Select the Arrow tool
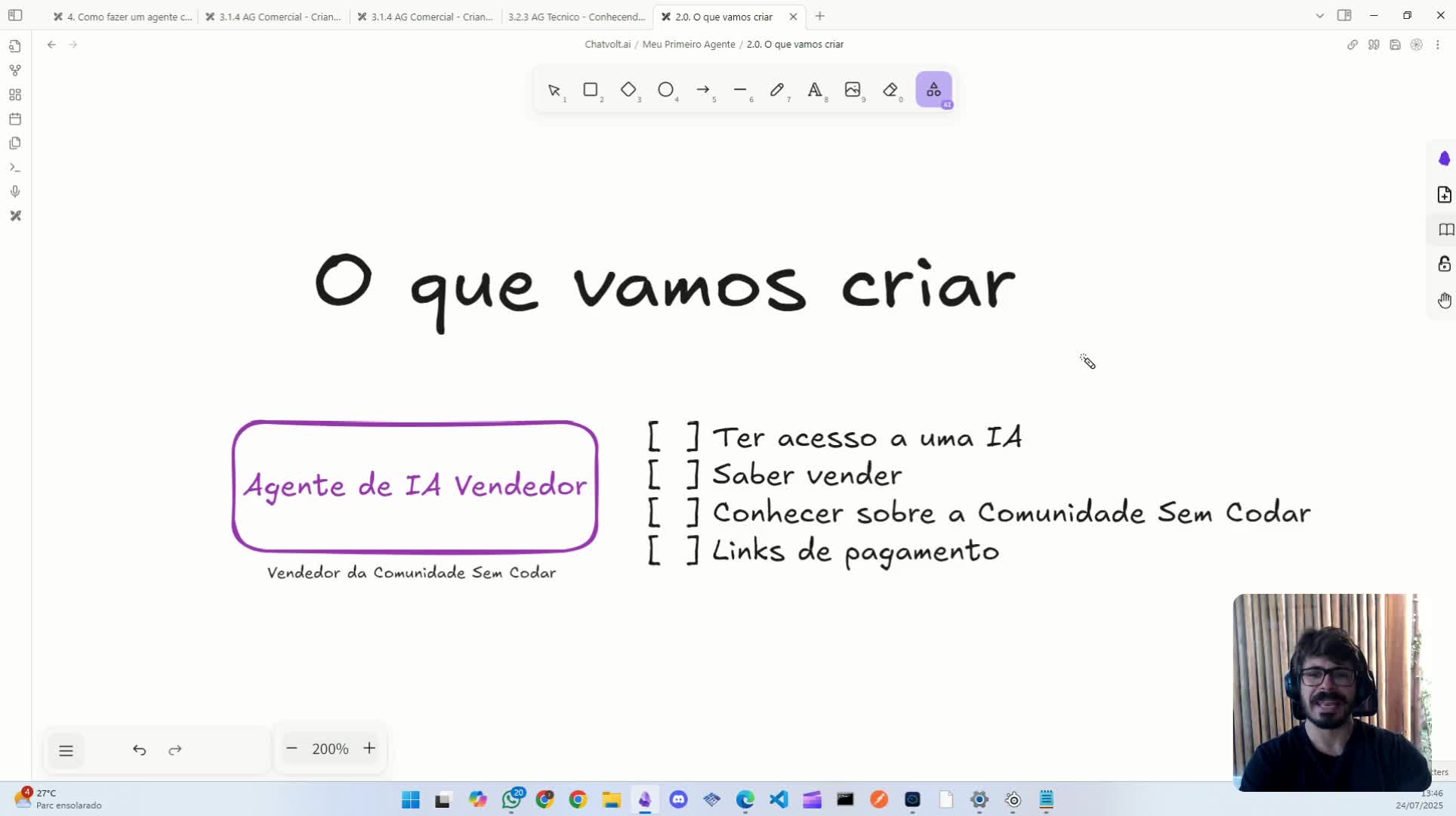1456x816 pixels. pyautogui.click(x=705, y=90)
